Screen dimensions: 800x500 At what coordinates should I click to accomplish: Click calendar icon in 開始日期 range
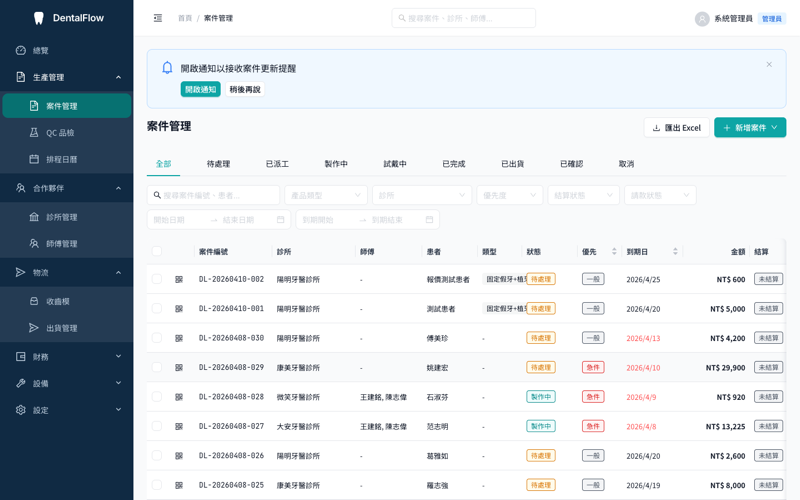(281, 219)
